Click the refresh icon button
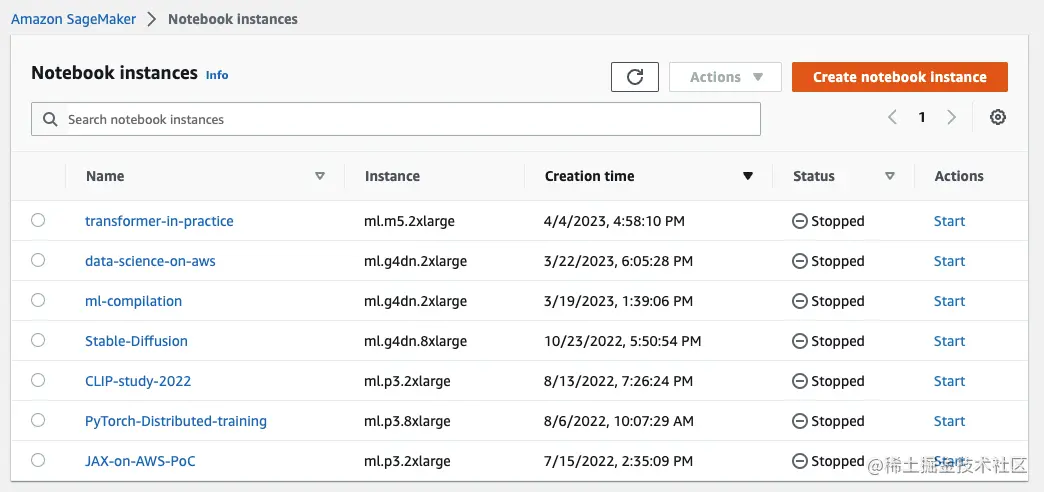The height and width of the screenshot is (492, 1044). 635,77
